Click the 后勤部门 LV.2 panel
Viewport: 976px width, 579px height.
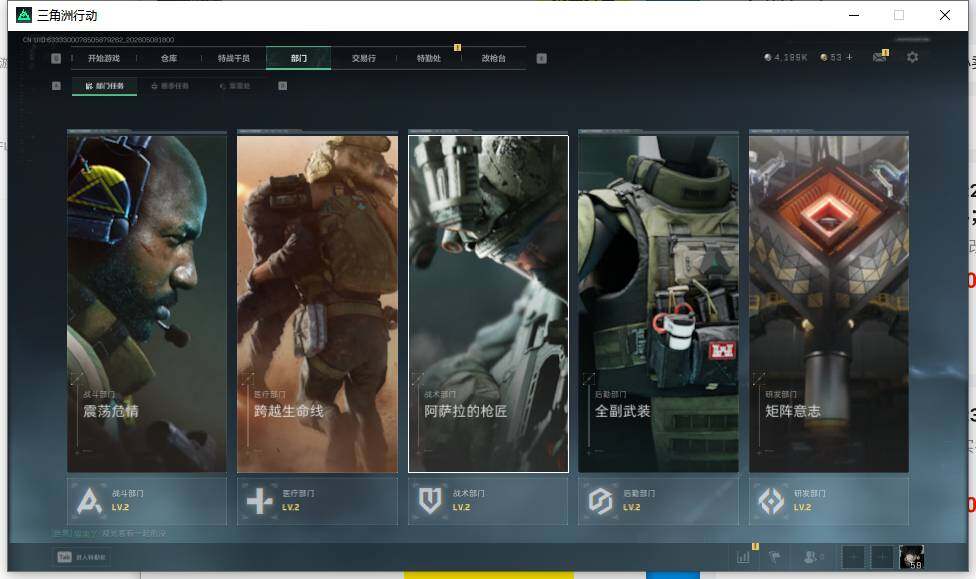(x=659, y=501)
